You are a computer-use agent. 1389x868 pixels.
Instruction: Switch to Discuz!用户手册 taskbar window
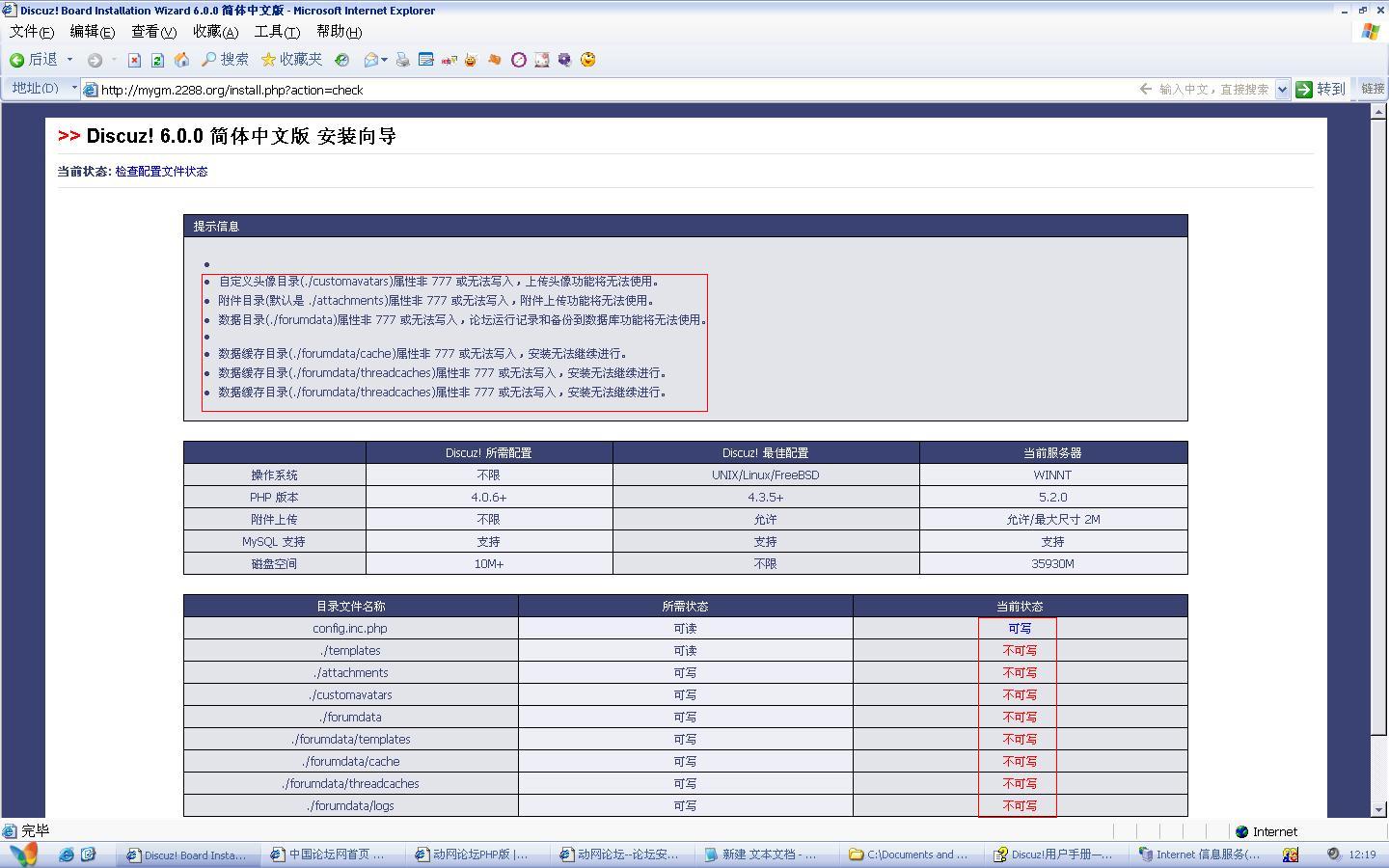point(1057,854)
